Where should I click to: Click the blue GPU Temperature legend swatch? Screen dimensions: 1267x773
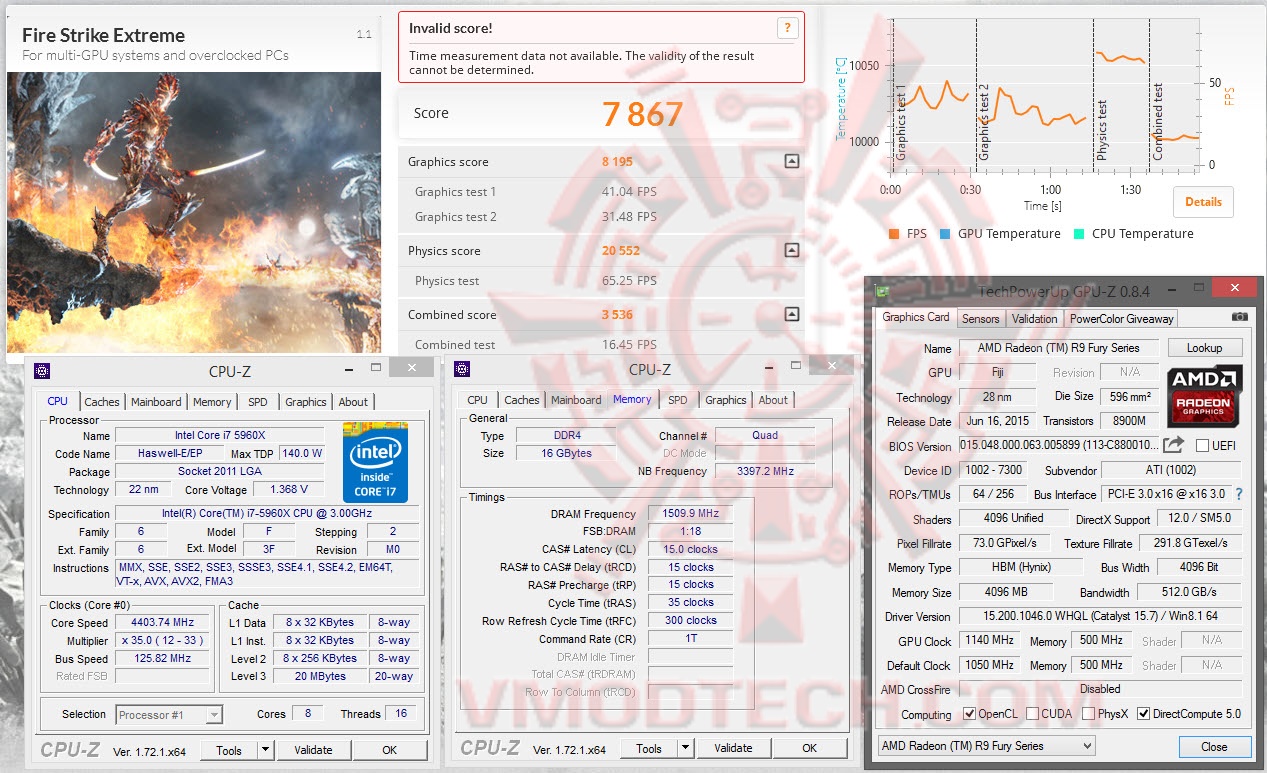(944, 234)
